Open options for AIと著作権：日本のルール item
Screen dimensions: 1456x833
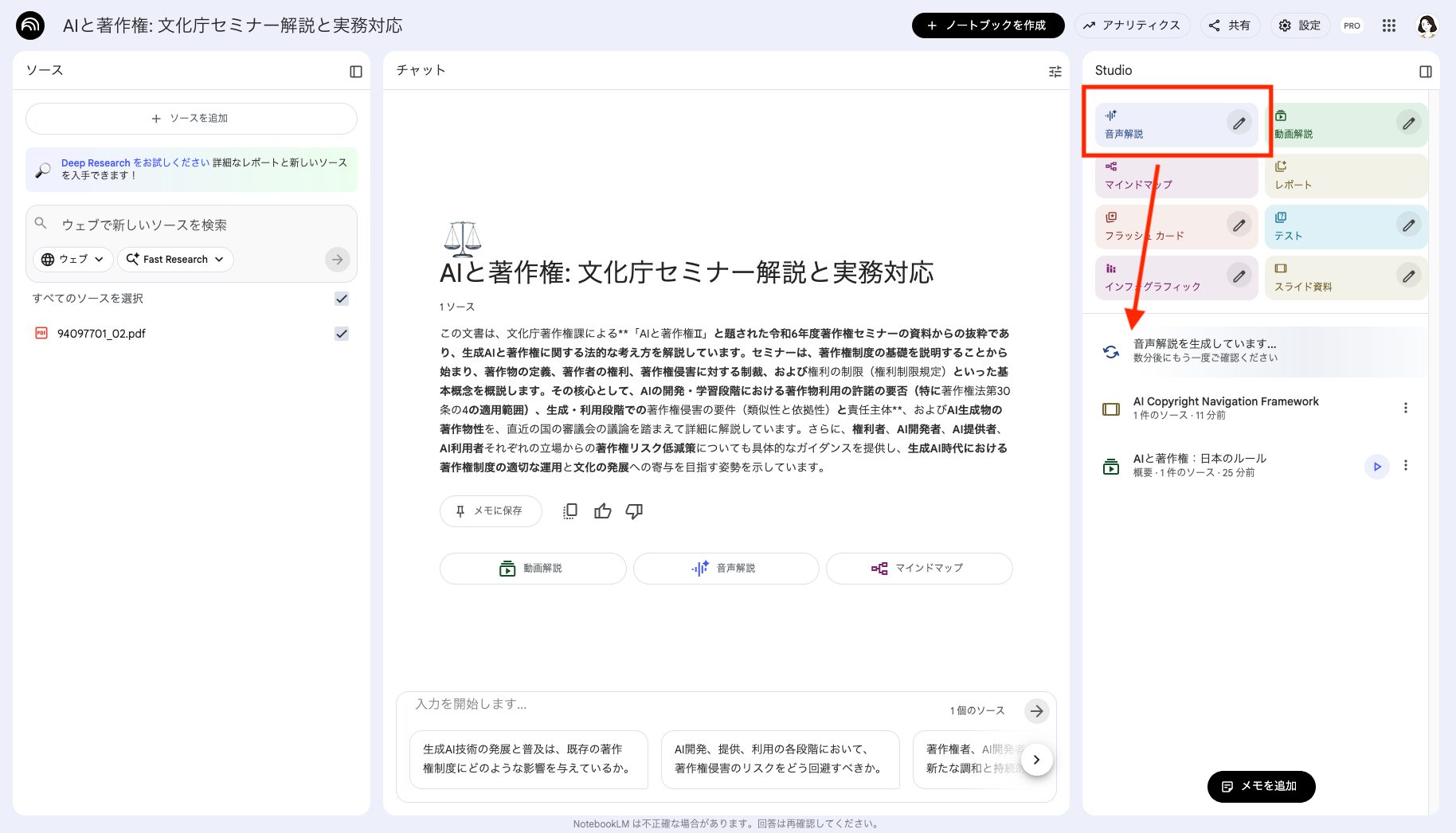(1407, 465)
